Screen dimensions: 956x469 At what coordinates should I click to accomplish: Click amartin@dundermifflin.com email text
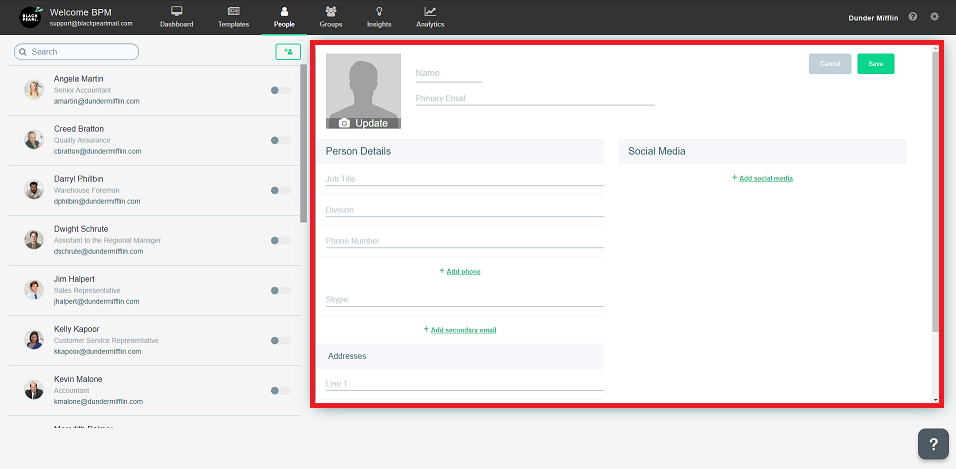coord(96,101)
